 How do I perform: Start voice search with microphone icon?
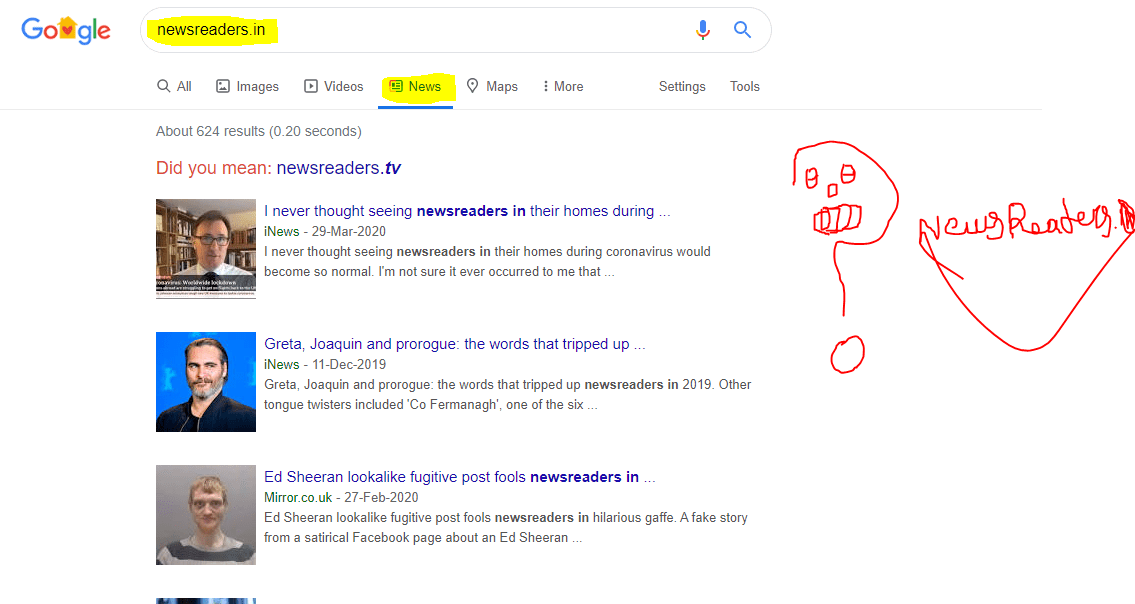pyautogui.click(x=702, y=30)
